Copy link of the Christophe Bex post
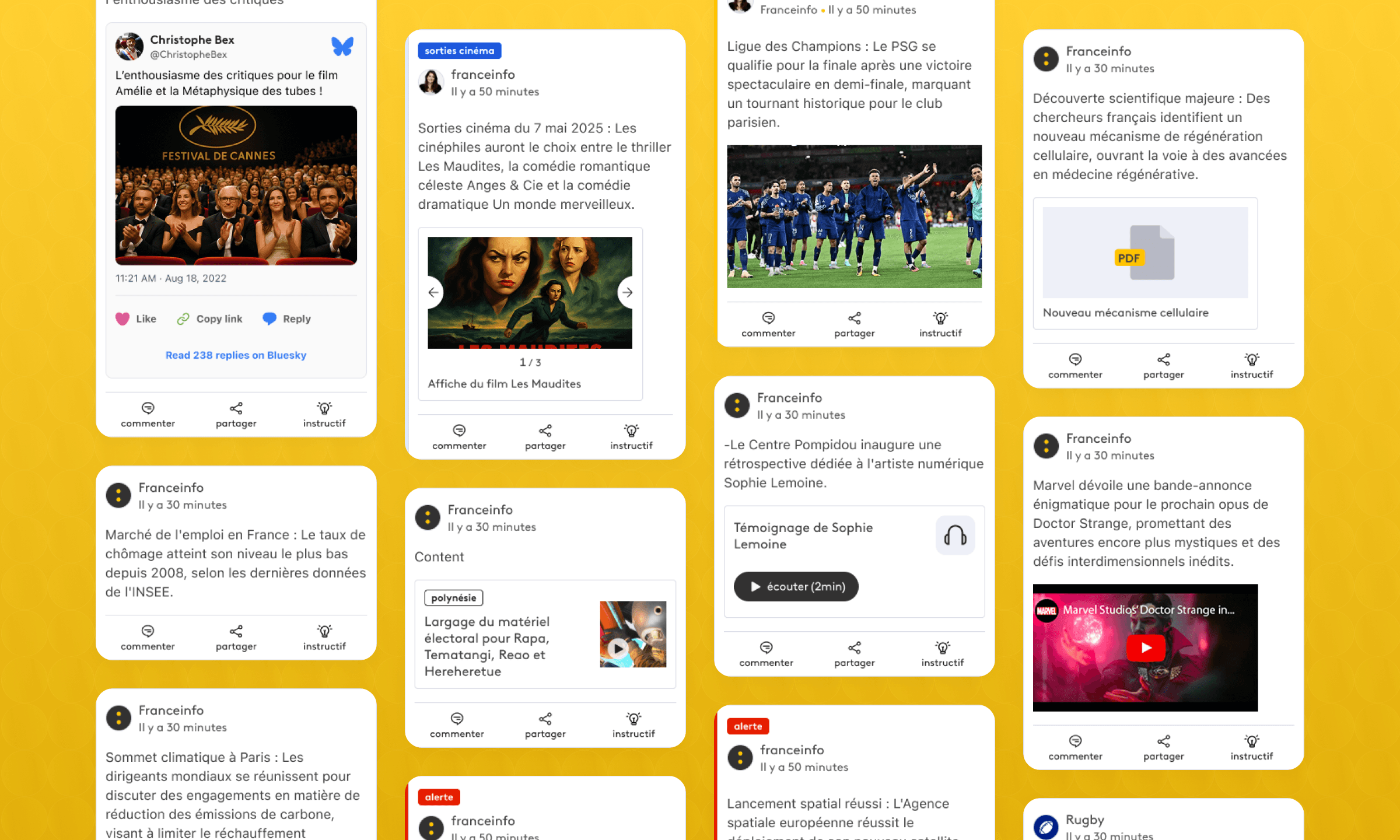 pyautogui.click(x=209, y=318)
